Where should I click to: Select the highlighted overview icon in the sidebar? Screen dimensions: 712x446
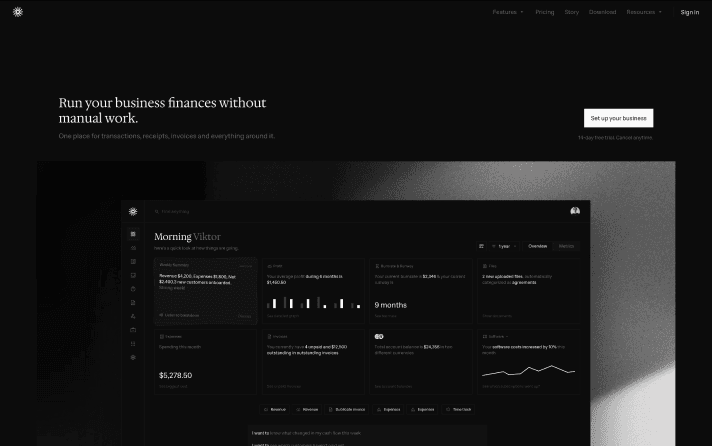[x=133, y=234]
